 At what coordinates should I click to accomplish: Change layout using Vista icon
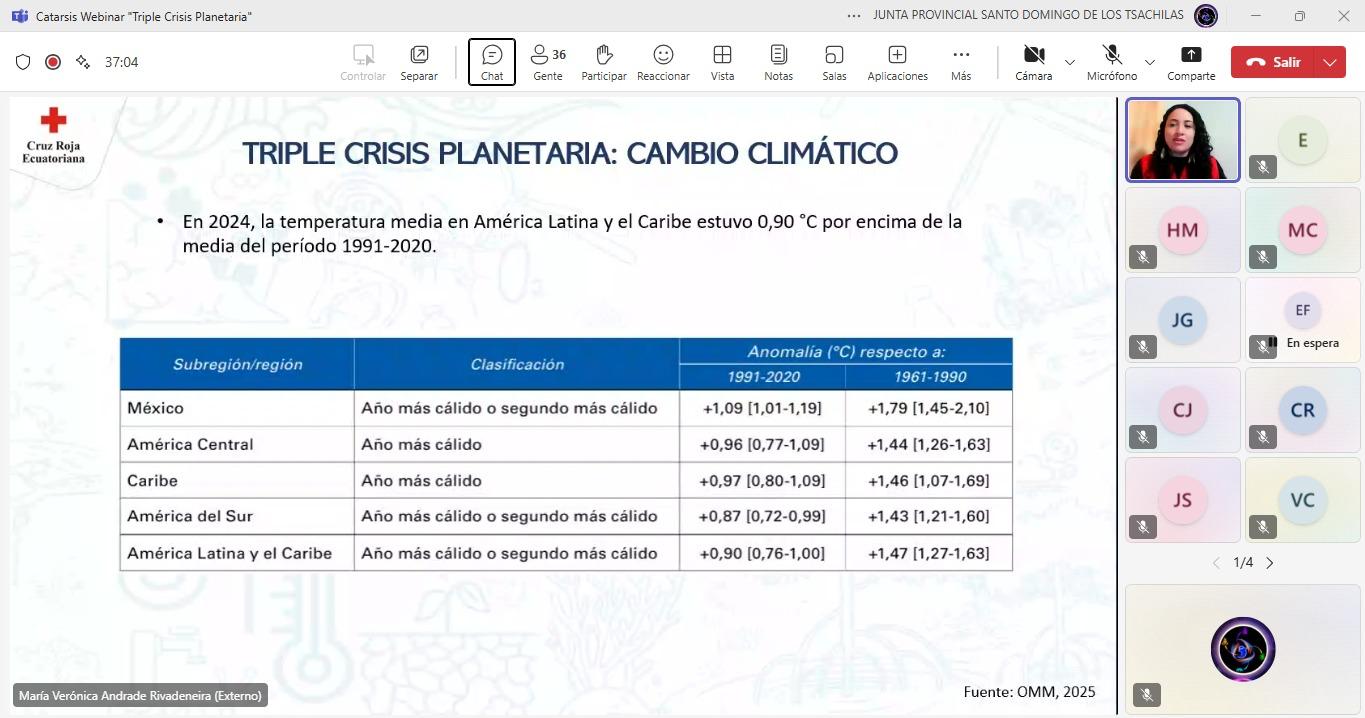pos(722,62)
